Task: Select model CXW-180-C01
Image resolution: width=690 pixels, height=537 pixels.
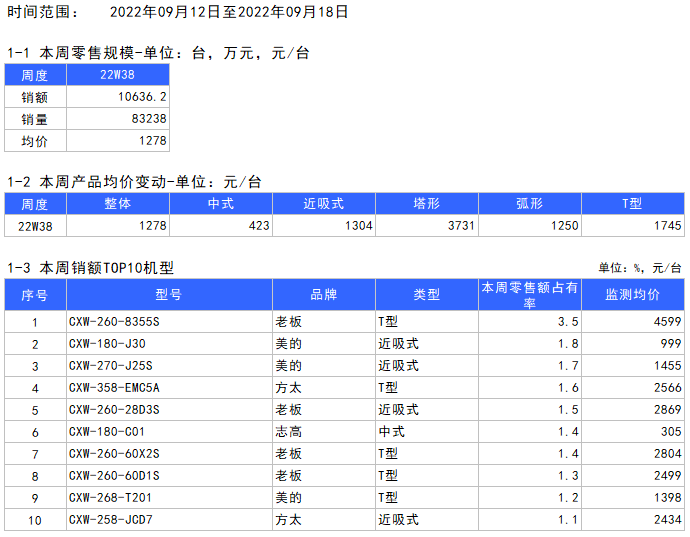Action: pos(107,432)
